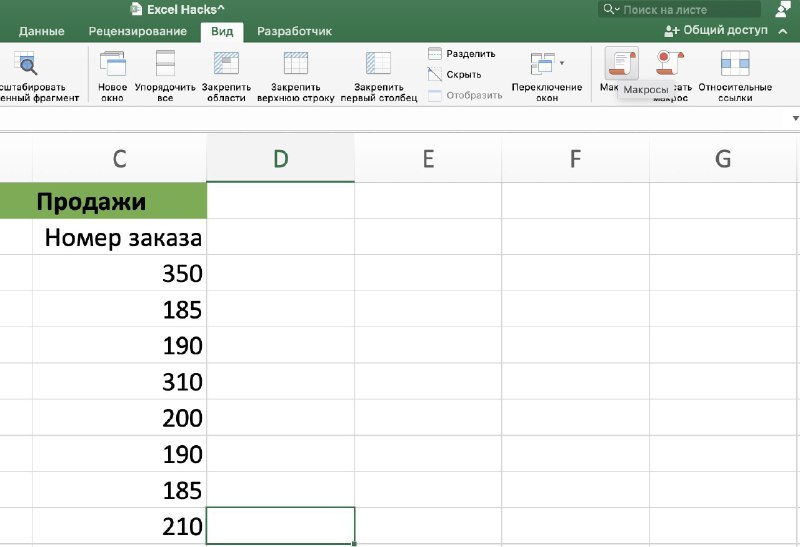800x547 pixels.
Task: Click the Zoom to Selection magnifier icon
Action: tap(26, 63)
